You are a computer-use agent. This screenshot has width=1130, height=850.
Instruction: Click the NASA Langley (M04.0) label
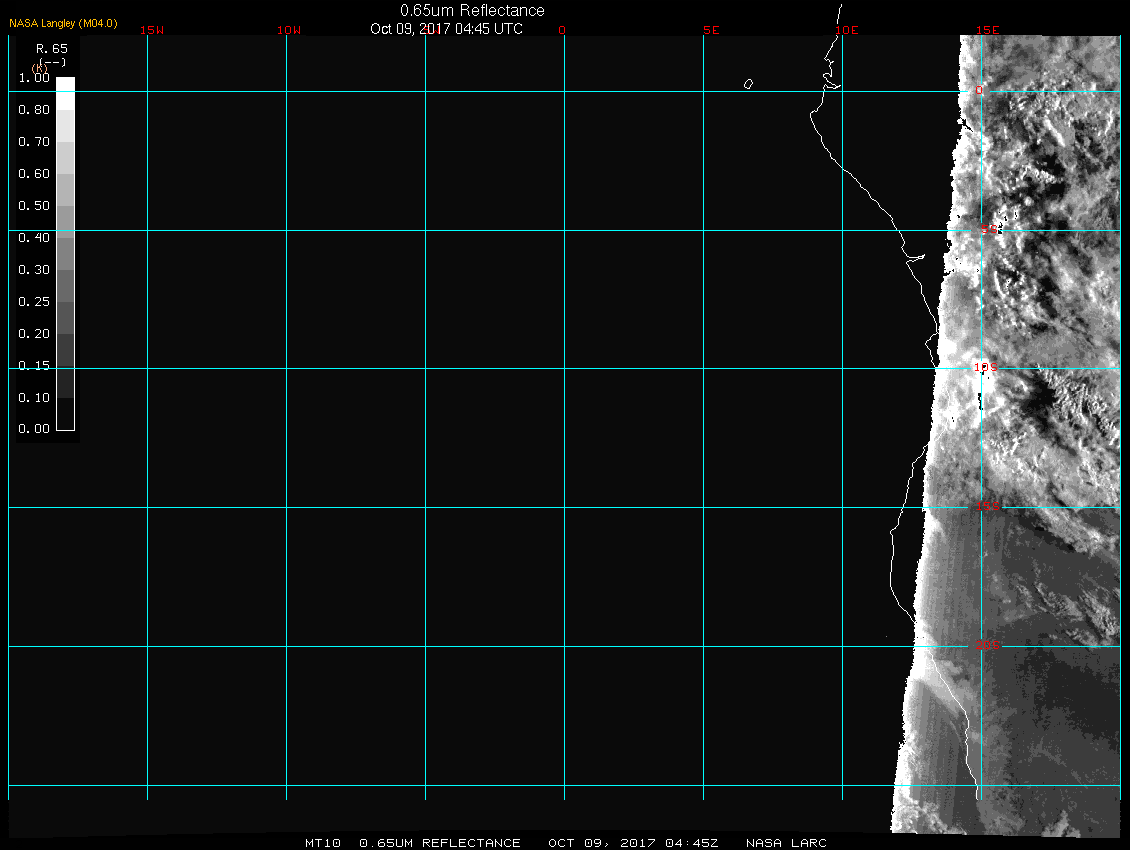coord(63,22)
